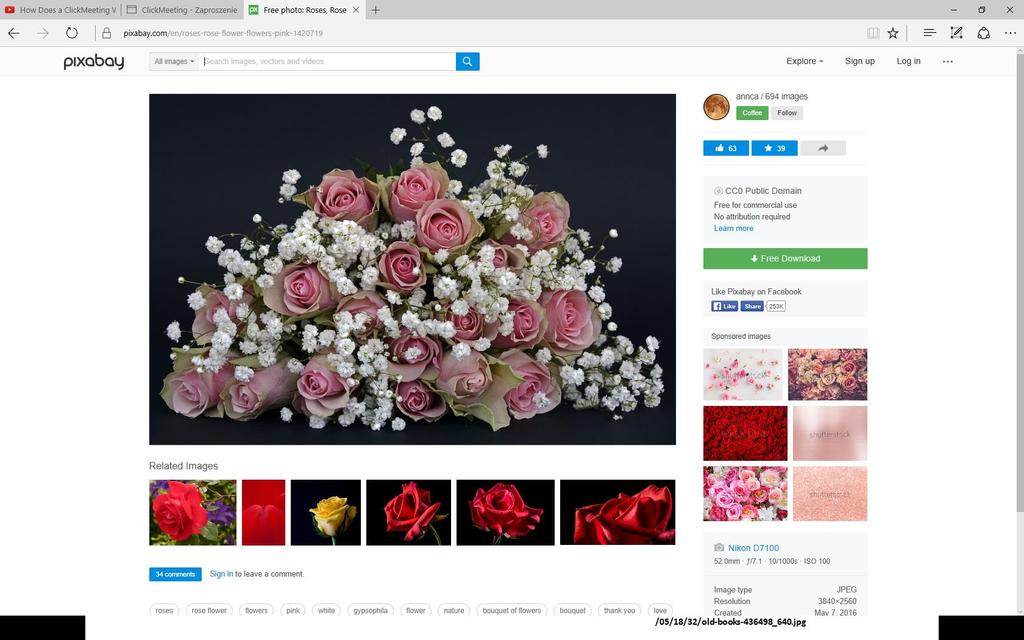This screenshot has height=640, width=1024.
Task: Open the Learn more license link
Action: coord(733,229)
